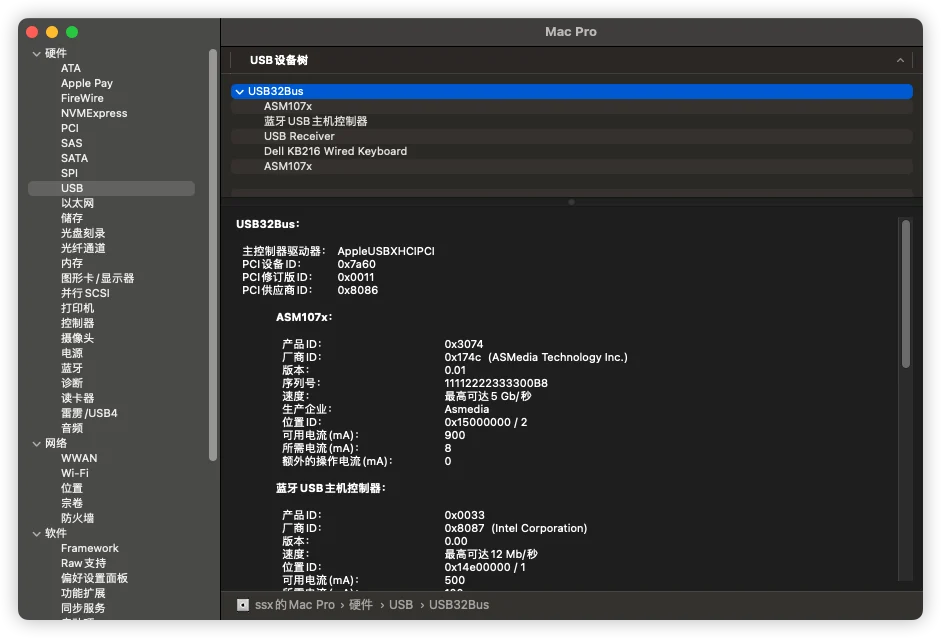The image size is (941, 638).
Task: Open 诊断 in the sidebar
Action: (71, 384)
